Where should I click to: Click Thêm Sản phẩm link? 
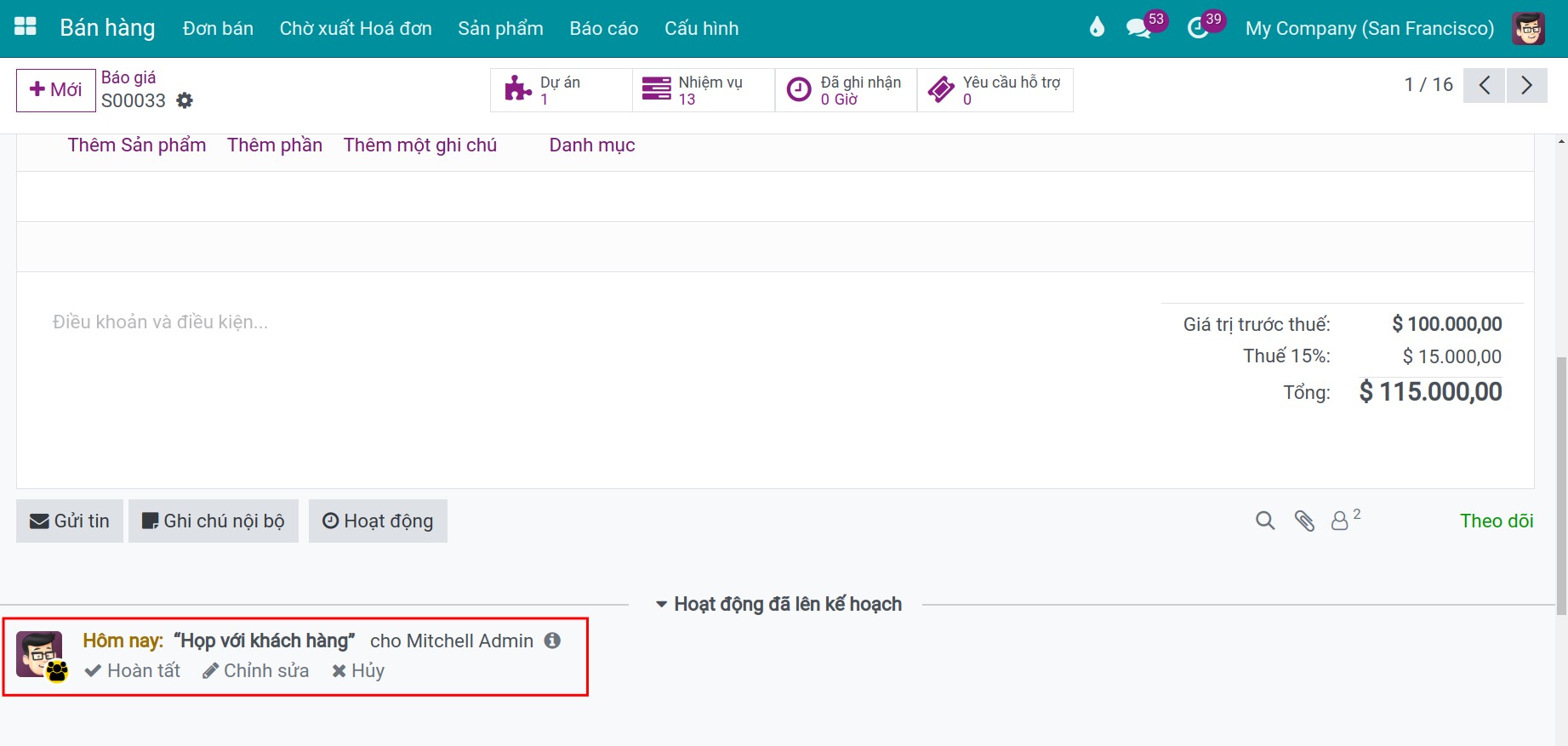(x=137, y=145)
